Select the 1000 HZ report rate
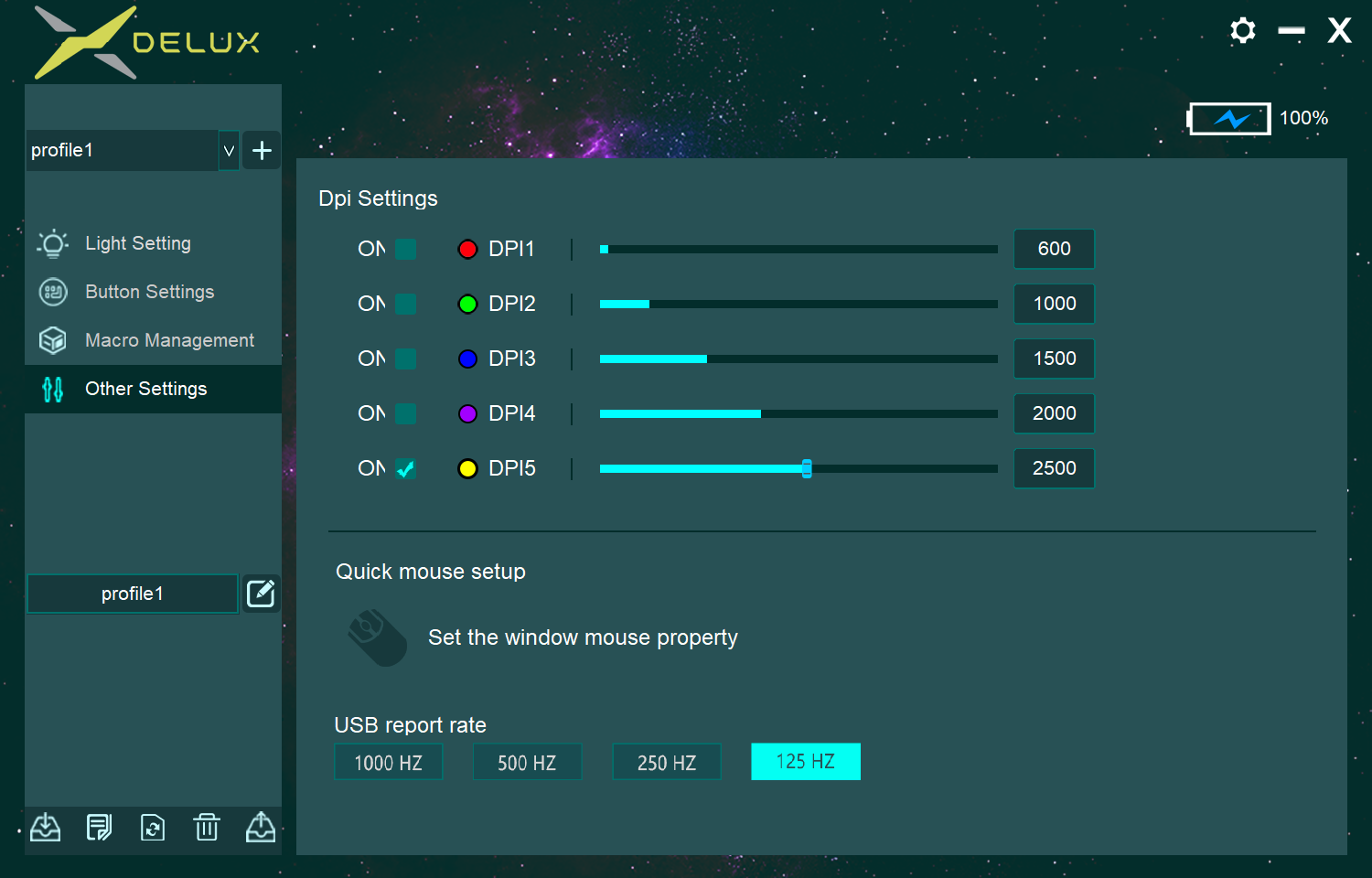The image size is (1372, 878). tap(389, 762)
